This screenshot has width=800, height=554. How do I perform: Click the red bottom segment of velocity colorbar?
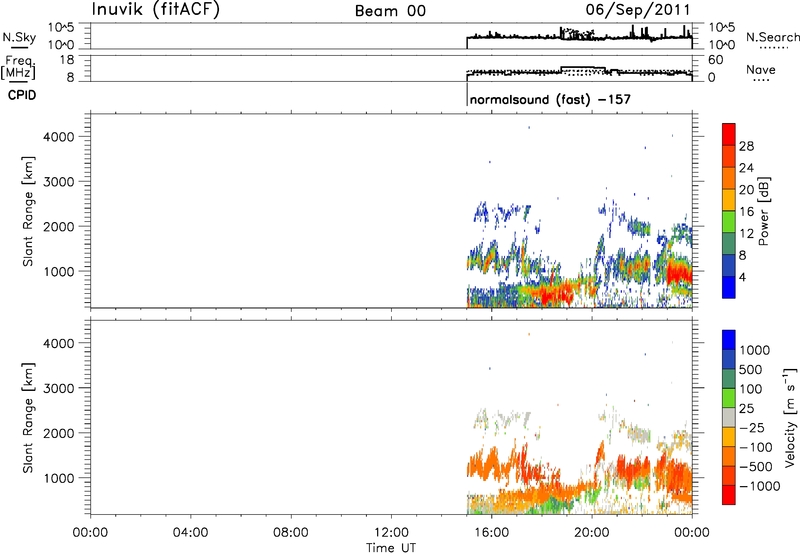click(x=729, y=495)
